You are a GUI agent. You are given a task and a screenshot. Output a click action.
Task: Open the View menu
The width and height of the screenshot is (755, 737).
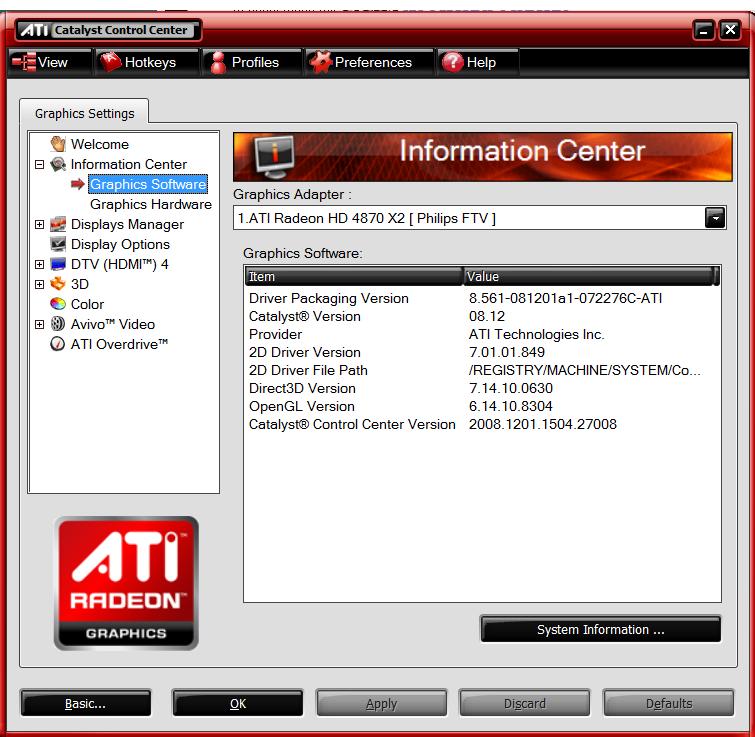tap(50, 62)
